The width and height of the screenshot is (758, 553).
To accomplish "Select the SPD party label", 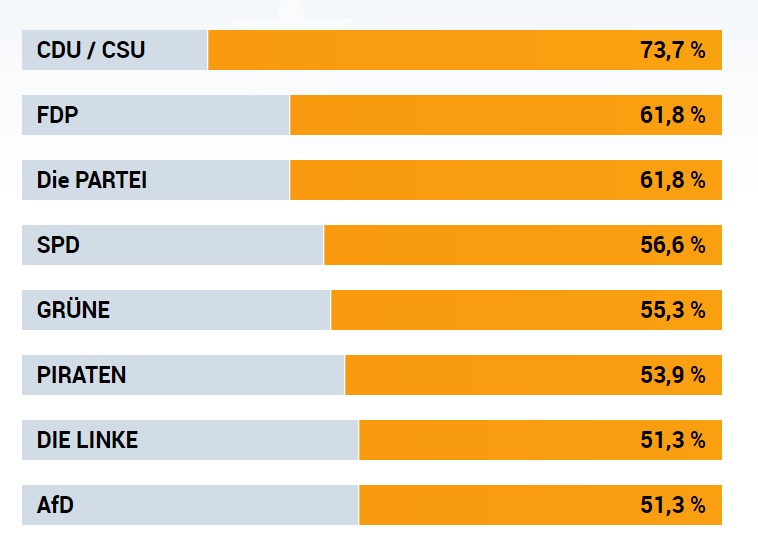I will click(58, 245).
